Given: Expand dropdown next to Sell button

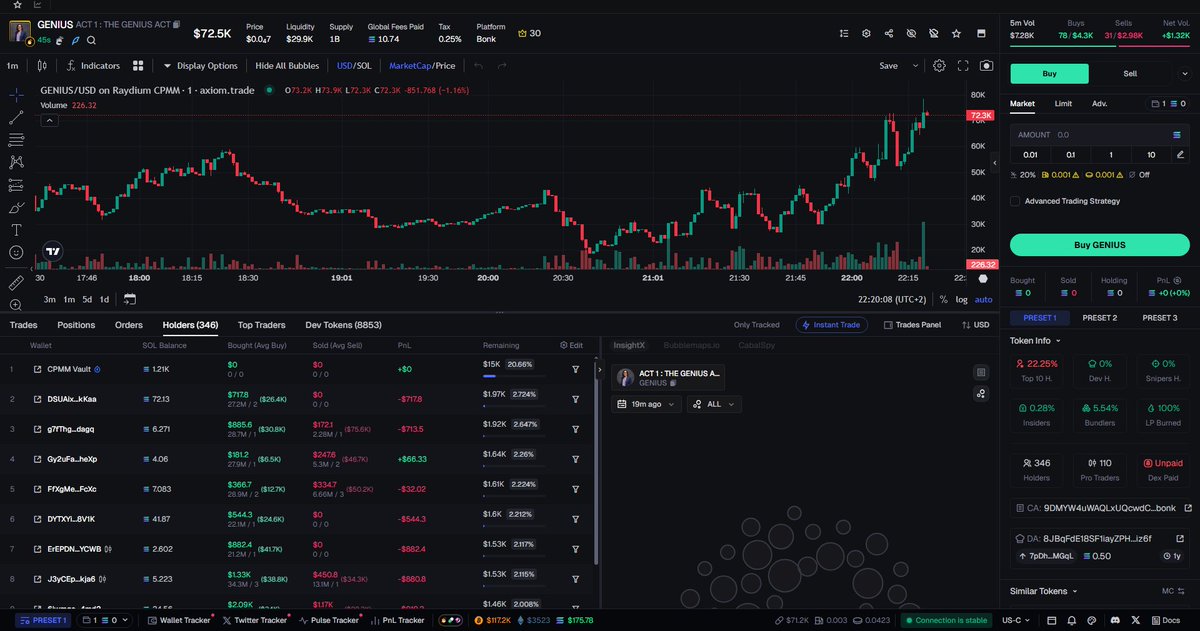Looking at the screenshot, I should [x=1184, y=73].
